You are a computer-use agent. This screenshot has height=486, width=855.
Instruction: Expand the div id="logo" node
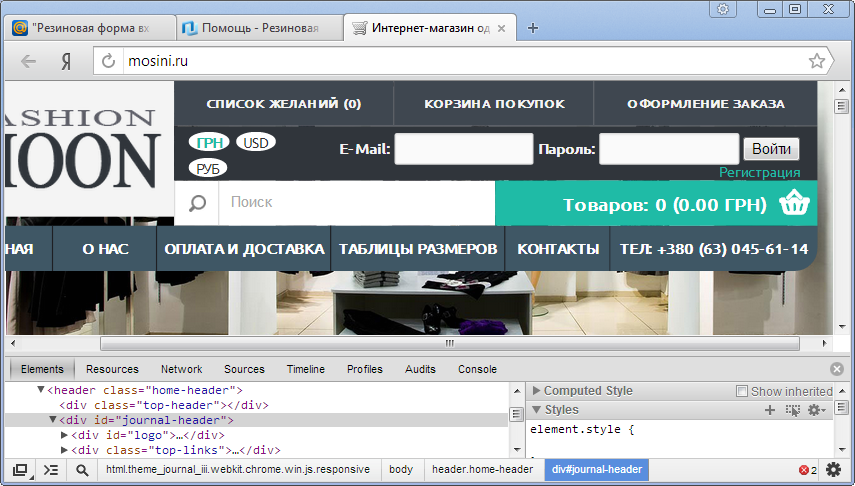pos(64,435)
